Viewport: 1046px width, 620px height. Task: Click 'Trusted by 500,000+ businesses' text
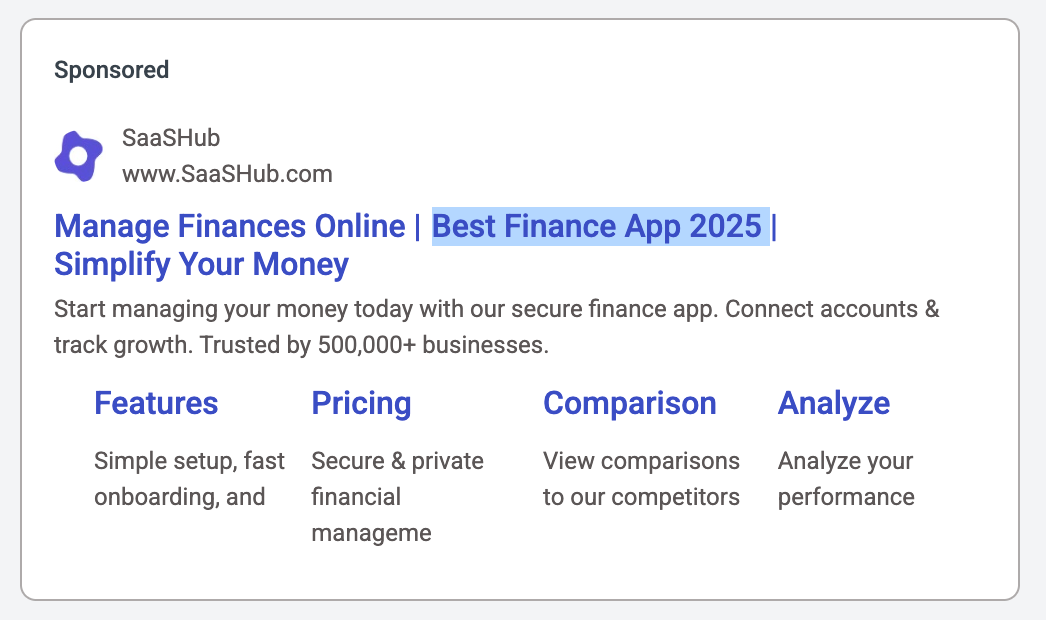[374, 345]
